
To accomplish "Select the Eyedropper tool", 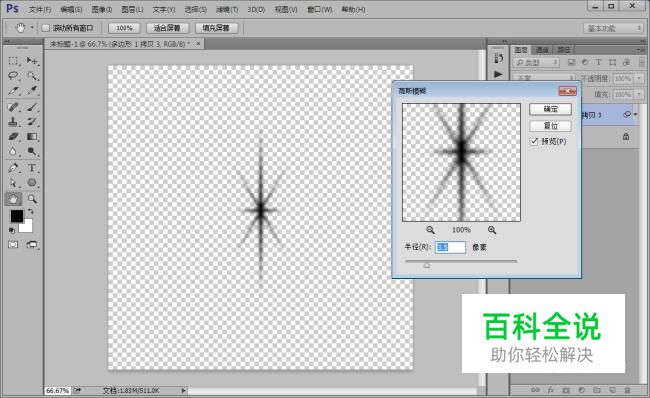I will [x=32, y=90].
